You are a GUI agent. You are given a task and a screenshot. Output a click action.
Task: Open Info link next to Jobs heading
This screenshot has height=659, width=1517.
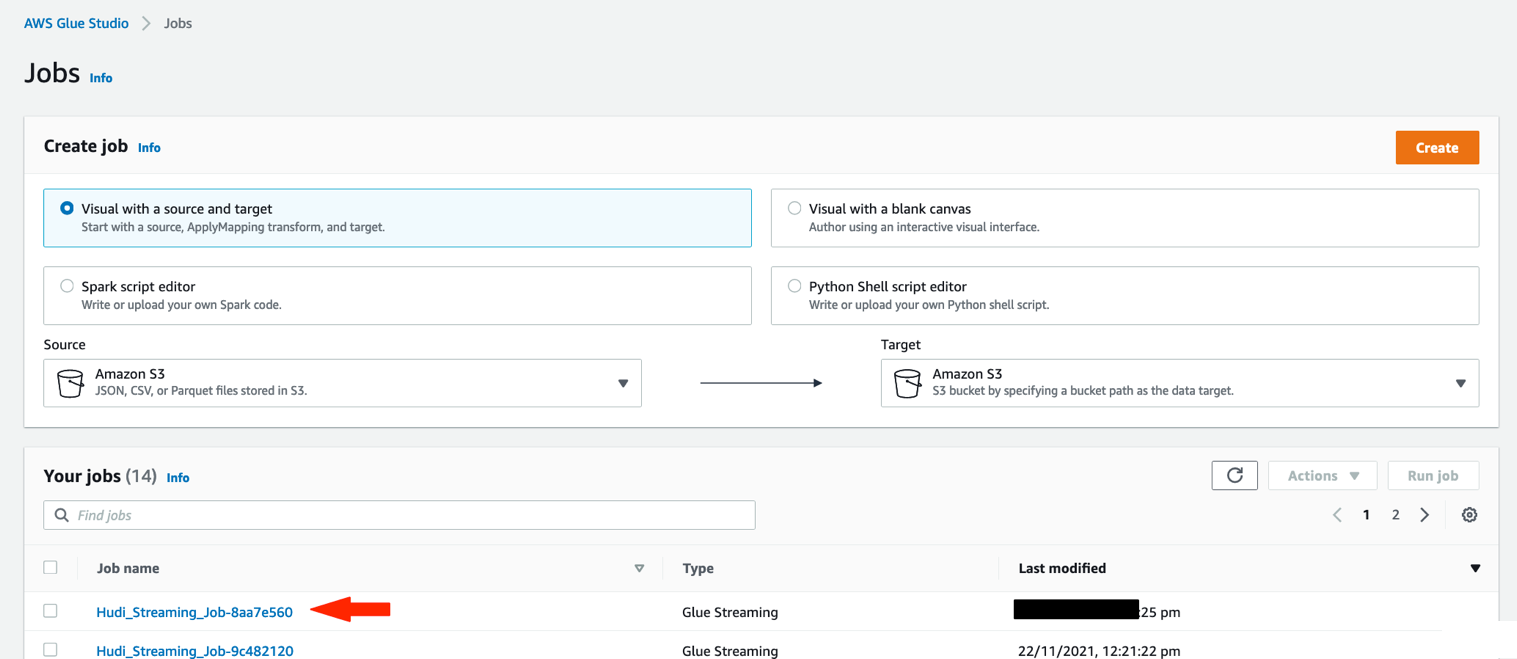click(x=101, y=78)
